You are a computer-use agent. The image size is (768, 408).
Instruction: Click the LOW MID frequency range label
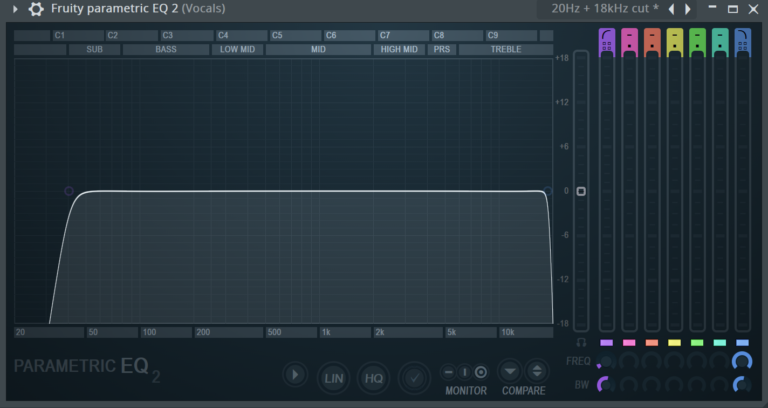238,49
